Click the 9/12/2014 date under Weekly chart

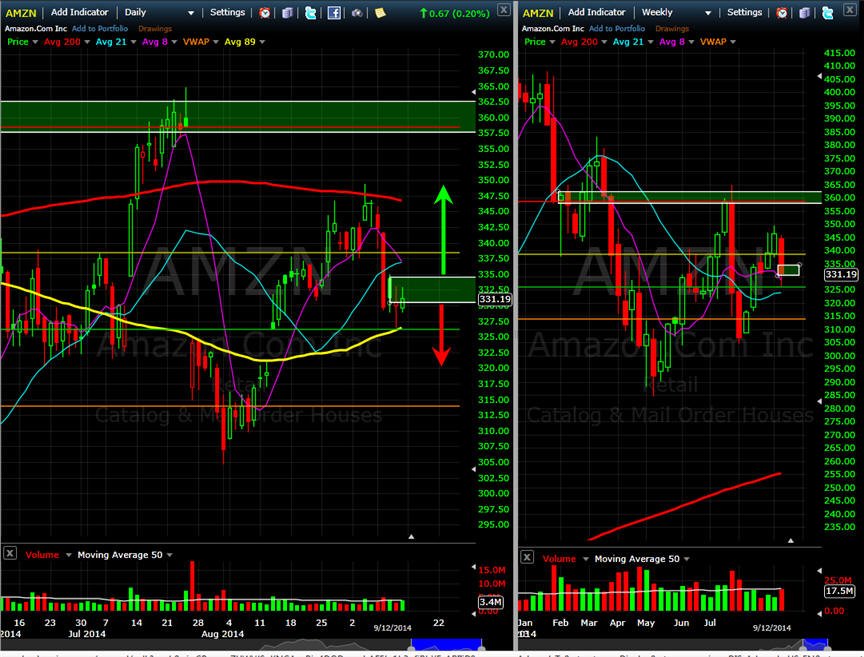click(771, 628)
